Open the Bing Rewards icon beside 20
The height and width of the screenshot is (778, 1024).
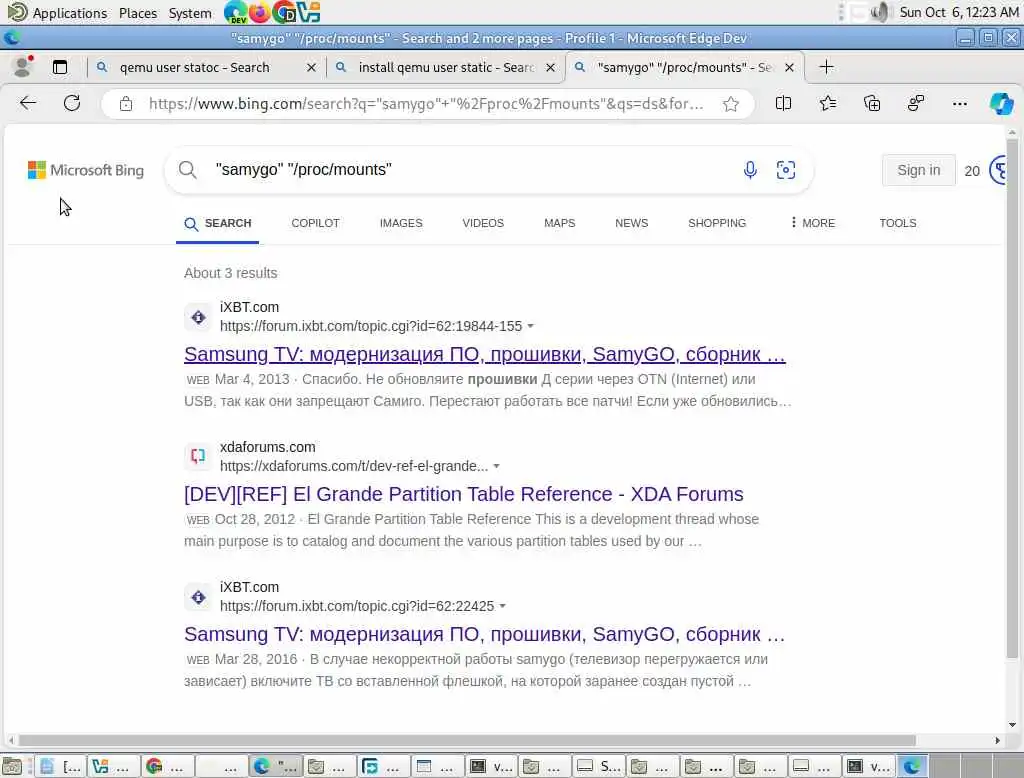point(999,170)
